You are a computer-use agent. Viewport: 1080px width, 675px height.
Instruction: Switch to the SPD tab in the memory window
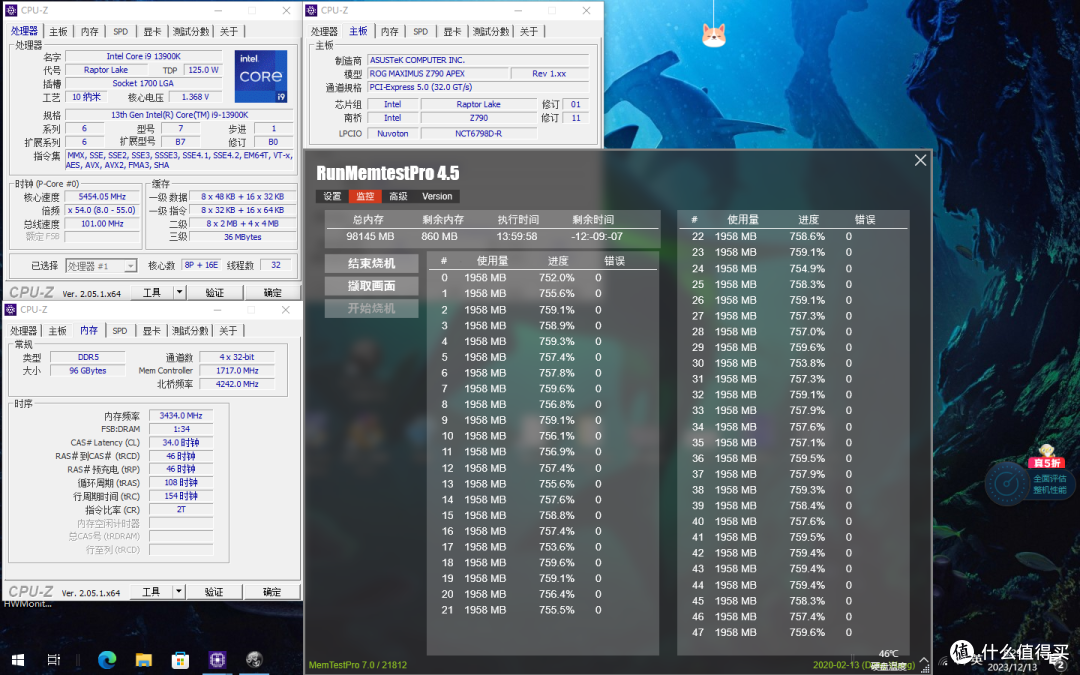click(120, 330)
